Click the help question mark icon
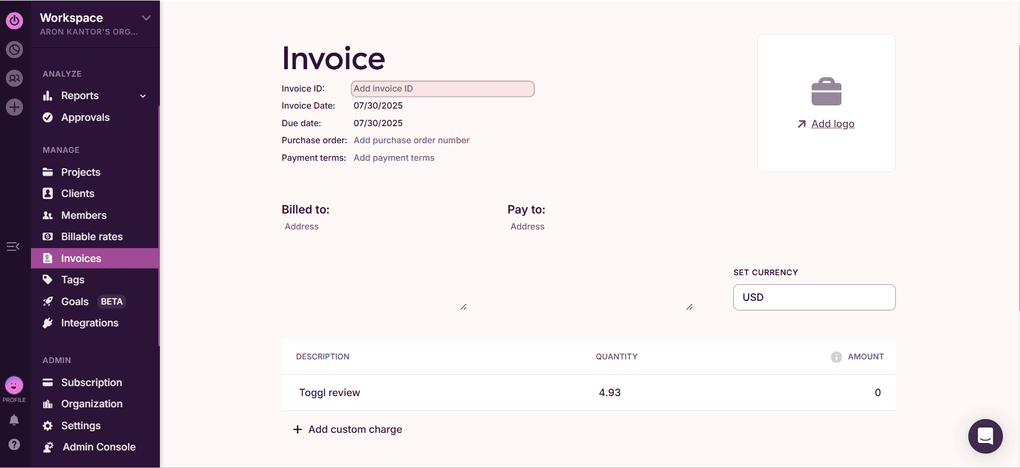 pyautogui.click(x=14, y=444)
